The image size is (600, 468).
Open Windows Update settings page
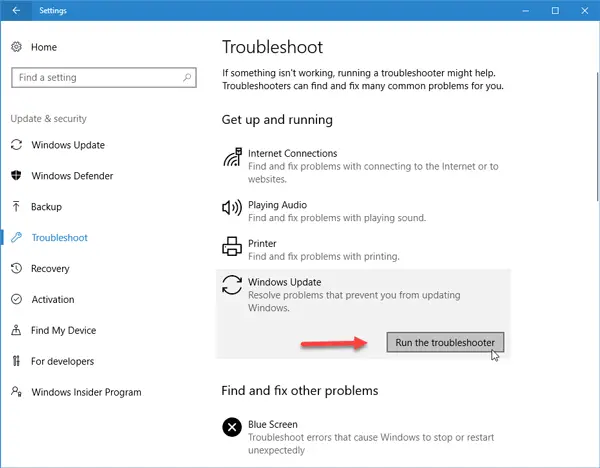[68, 145]
